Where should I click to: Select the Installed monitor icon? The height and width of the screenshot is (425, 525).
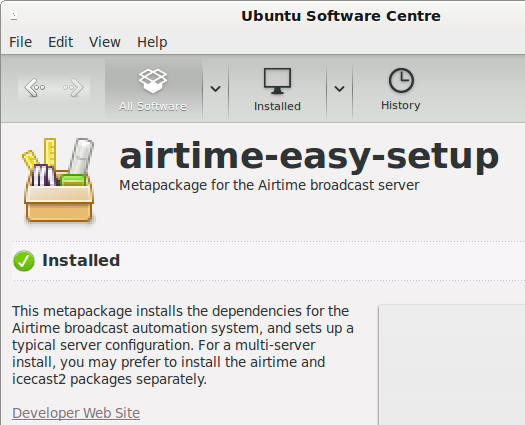pos(277,81)
